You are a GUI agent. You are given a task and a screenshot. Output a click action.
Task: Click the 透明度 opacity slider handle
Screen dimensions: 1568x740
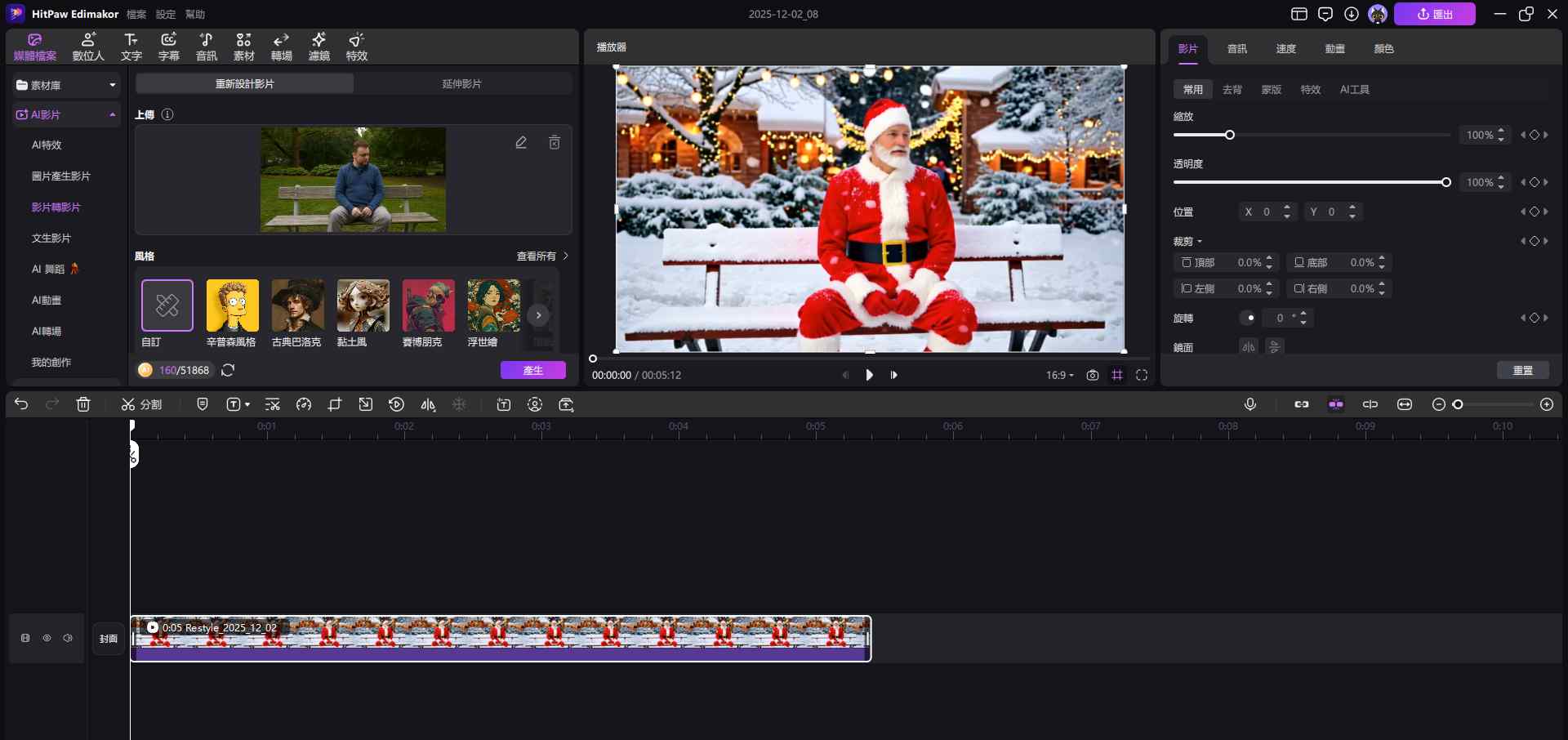1445,182
